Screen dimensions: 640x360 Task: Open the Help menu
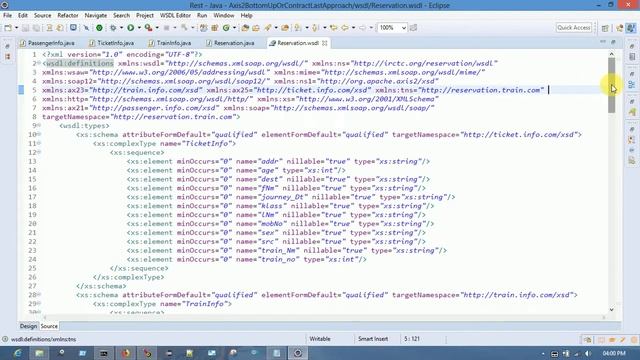(246, 16)
